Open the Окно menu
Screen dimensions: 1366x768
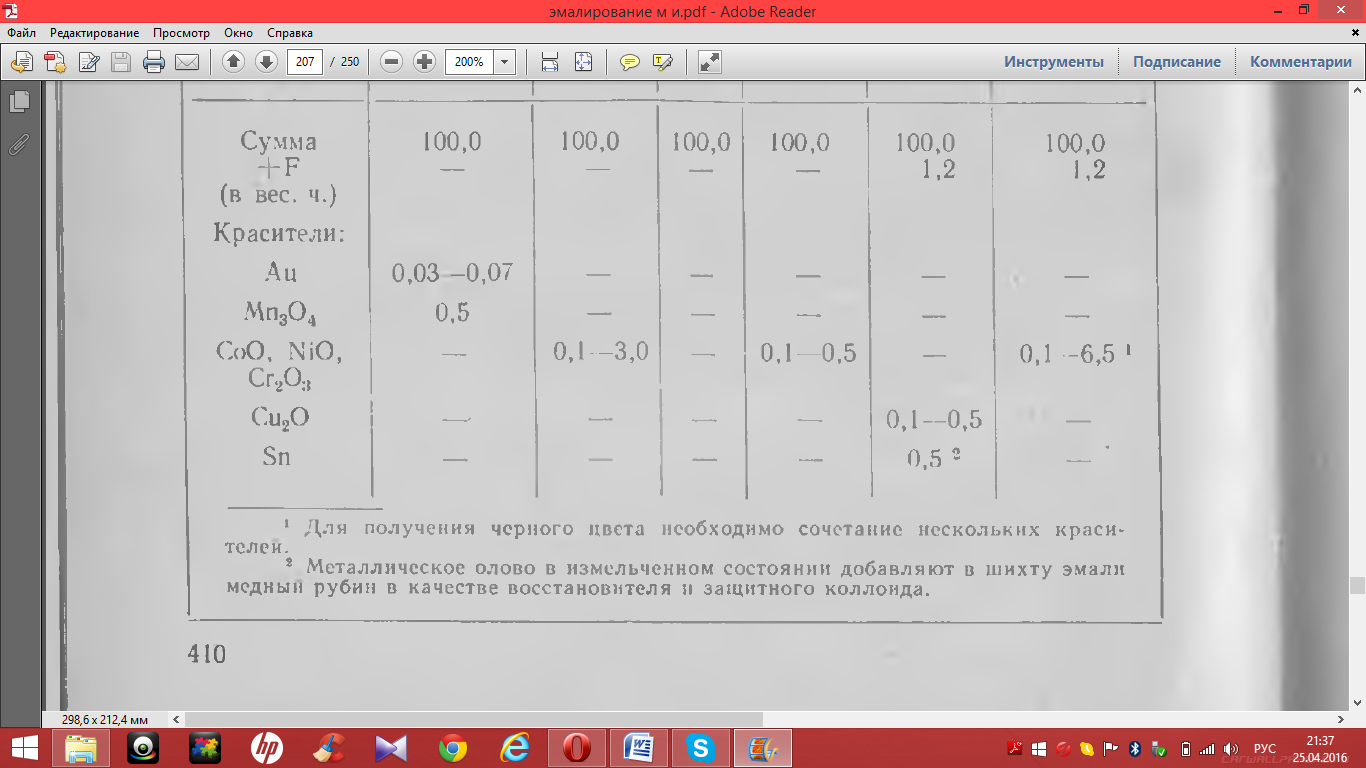(x=238, y=33)
